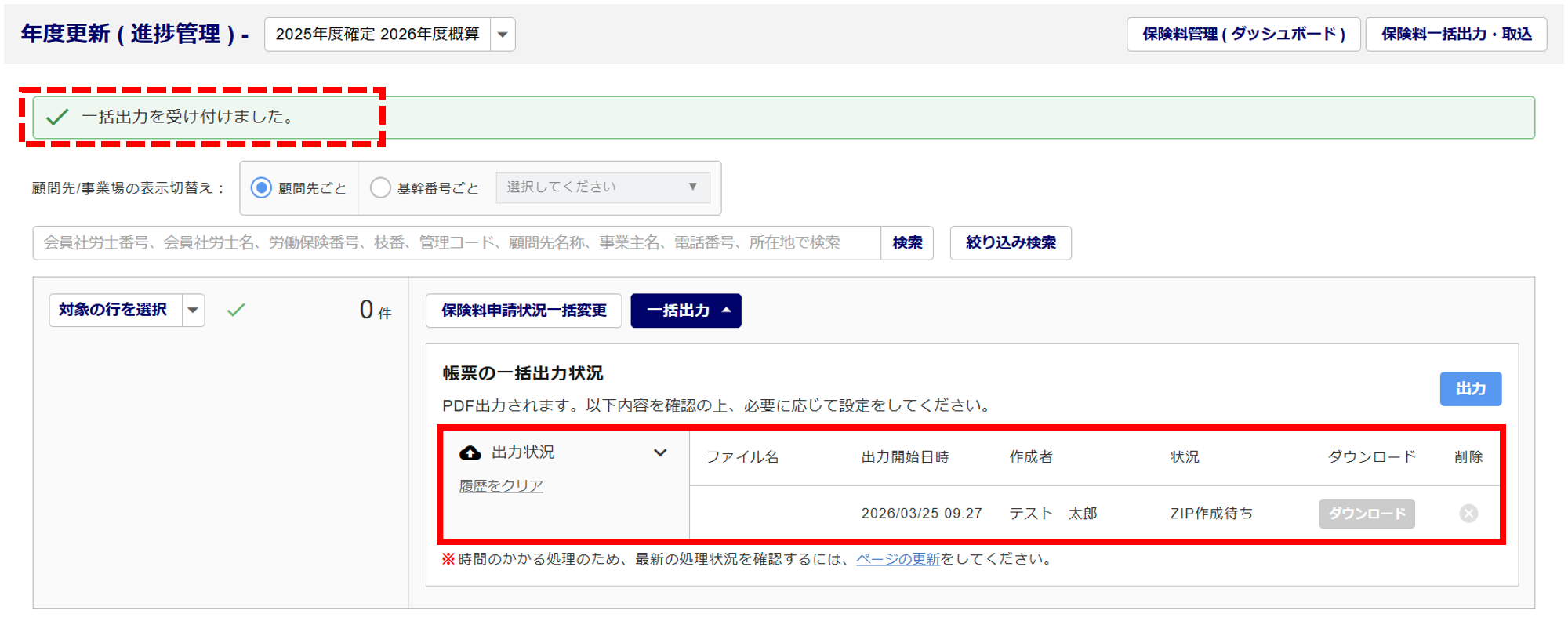Click the cloud upload icon beside 出力状況
This screenshot has width=1568, height=625.
[470, 453]
